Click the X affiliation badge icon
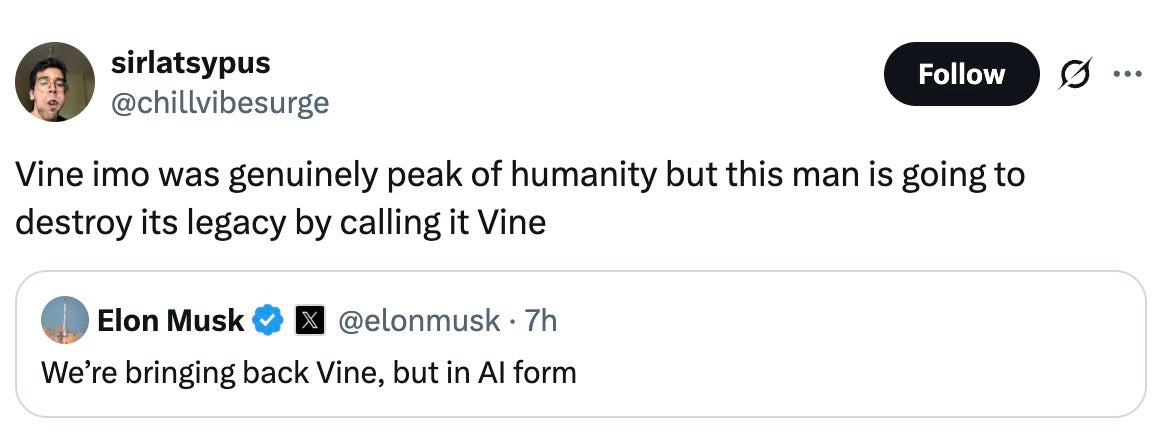This screenshot has width=1174, height=438. click(311, 320)
